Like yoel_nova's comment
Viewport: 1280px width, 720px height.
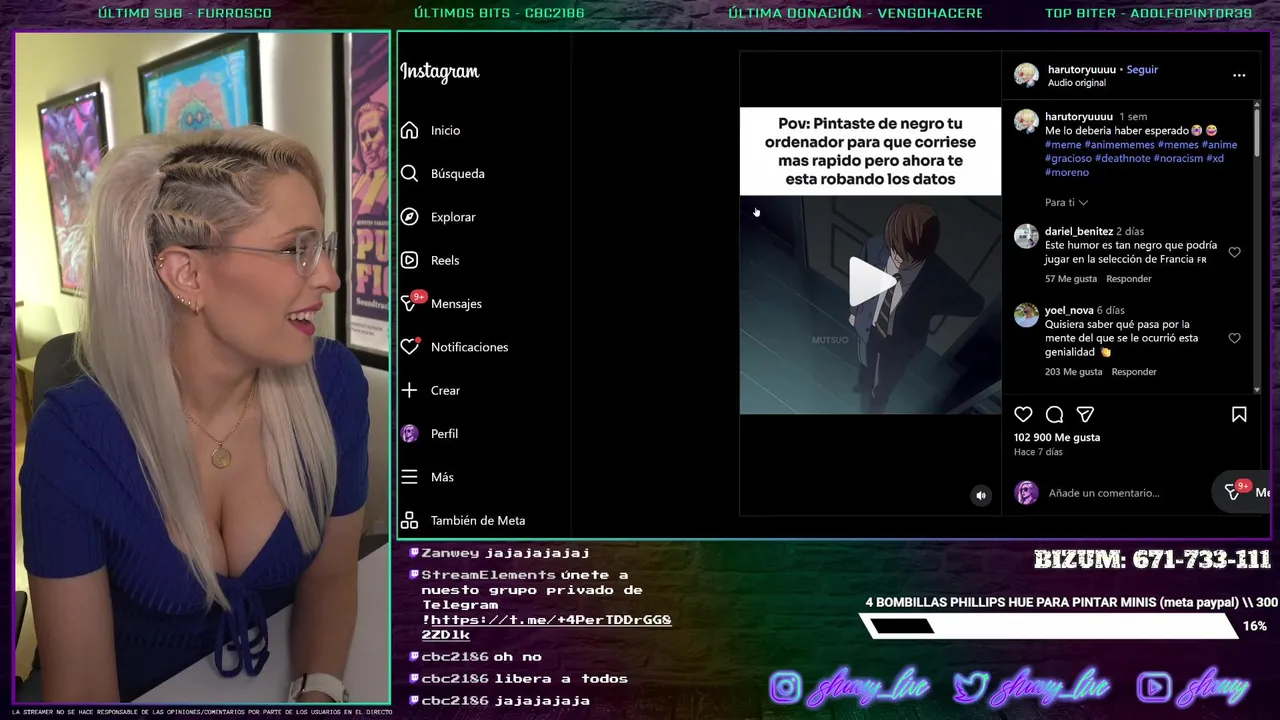pos(1234,338)
